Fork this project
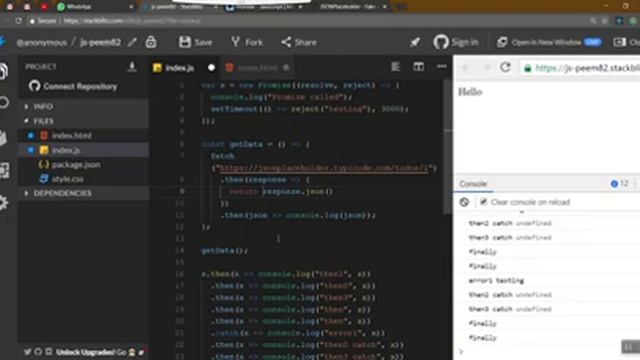The image size is (640, 360). pyautogui.click(x=247, y=42)
